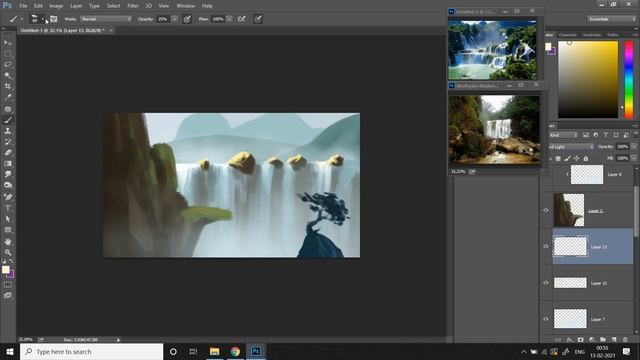Select the Quick Selection tool

click(8, 76)
